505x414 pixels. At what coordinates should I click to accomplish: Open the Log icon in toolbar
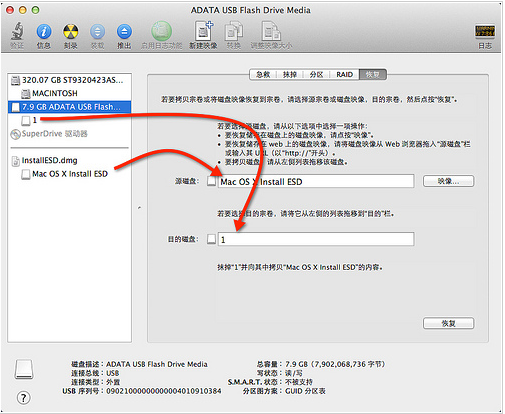click(485, 32)
